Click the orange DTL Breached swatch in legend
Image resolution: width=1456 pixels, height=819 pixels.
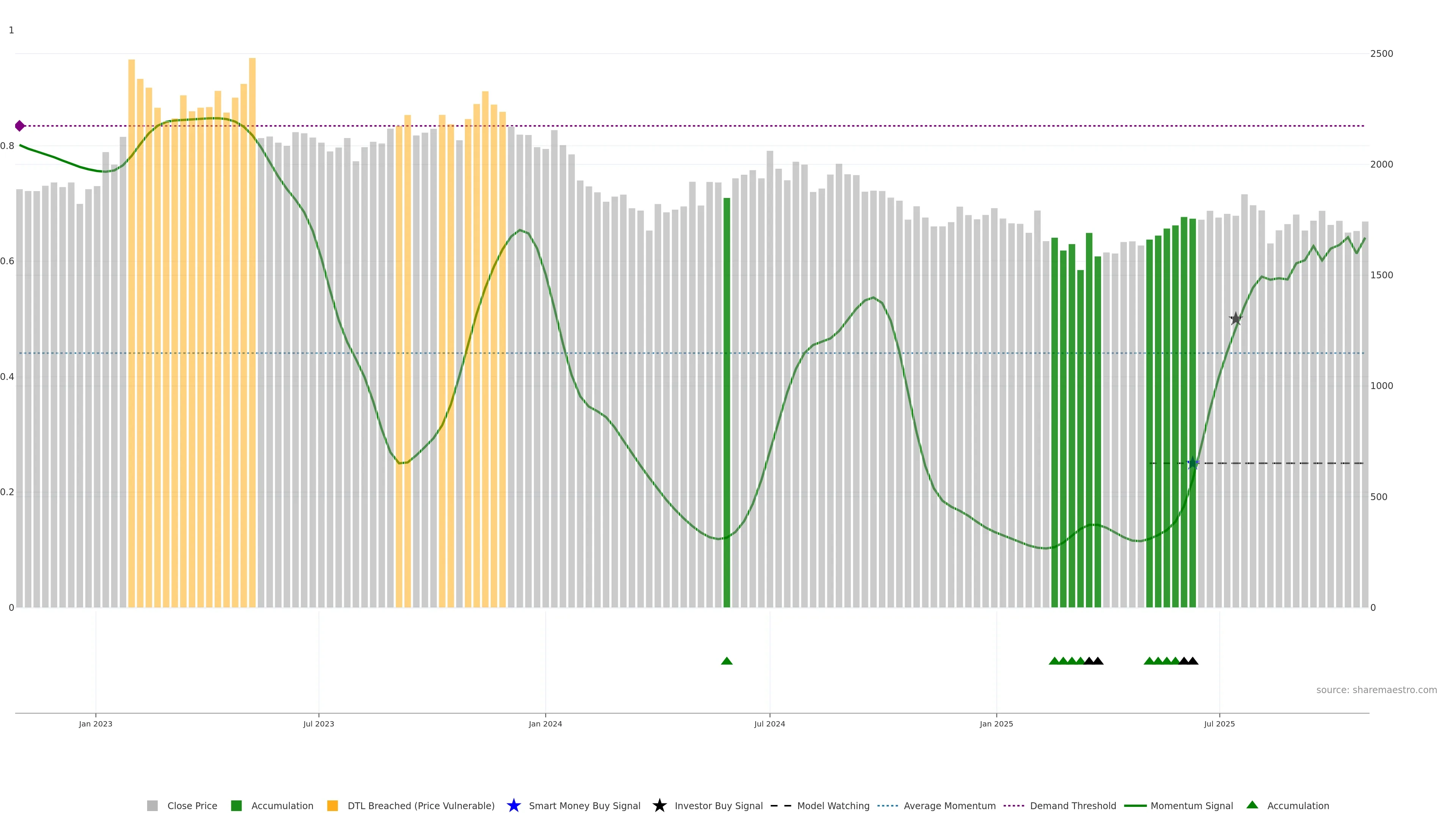tap(333, 806)
